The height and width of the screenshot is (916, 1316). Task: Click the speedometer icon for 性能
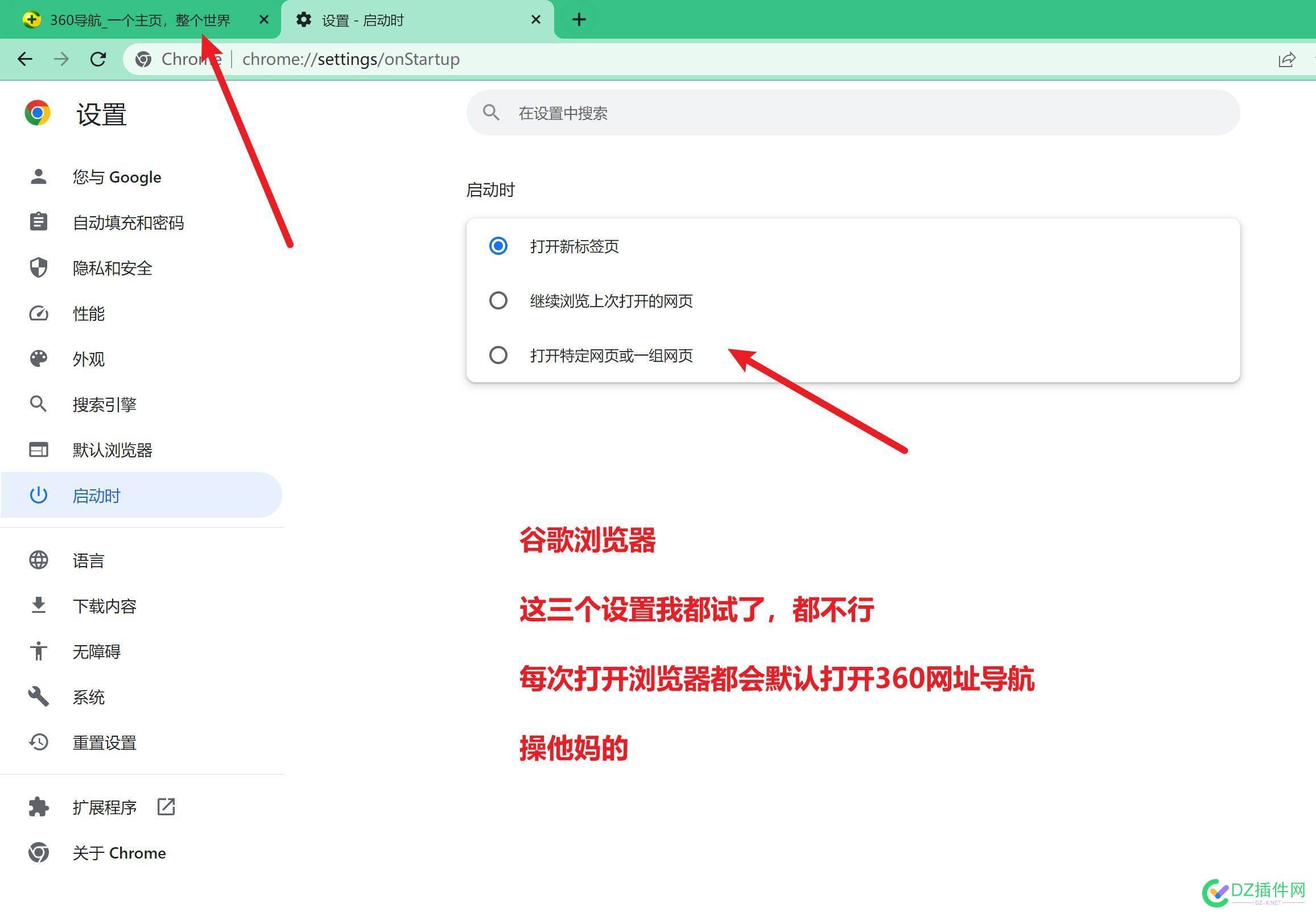38,313
